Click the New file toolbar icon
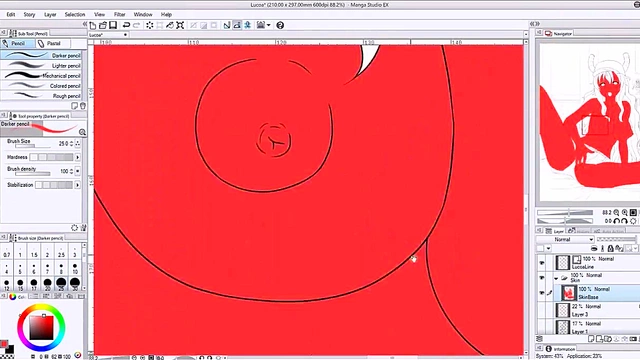The height and width of the screenshot is (360, 640). pyautogui.click(x=93, y=25)
